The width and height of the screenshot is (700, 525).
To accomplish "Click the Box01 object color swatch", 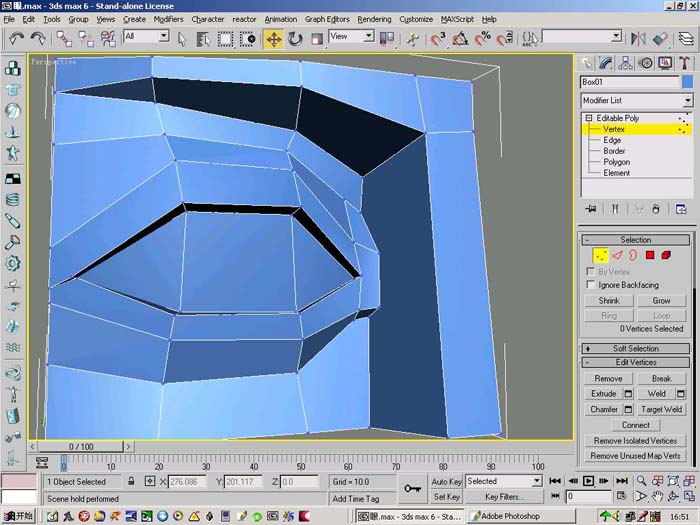I will click(x=688, y=82).
